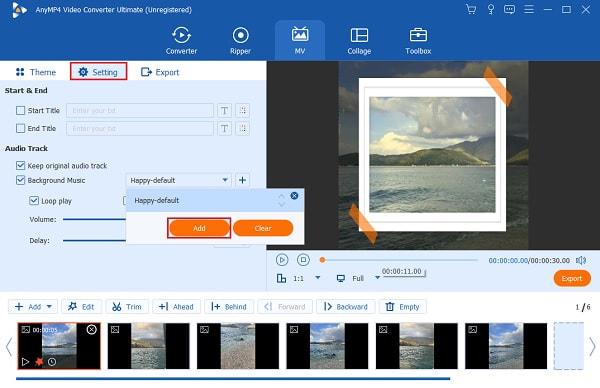600x388 pixels.
Task: Click the Backward toolbar button
Action: point(346,306)
